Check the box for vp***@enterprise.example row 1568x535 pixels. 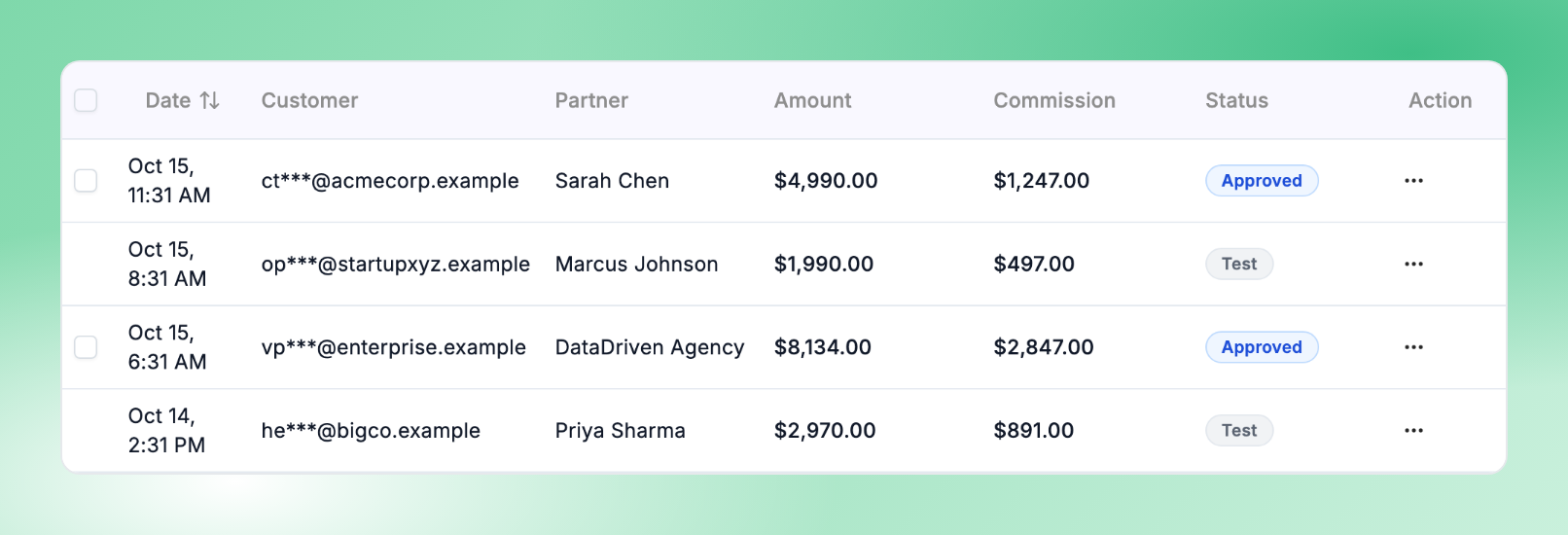[86, 347]
